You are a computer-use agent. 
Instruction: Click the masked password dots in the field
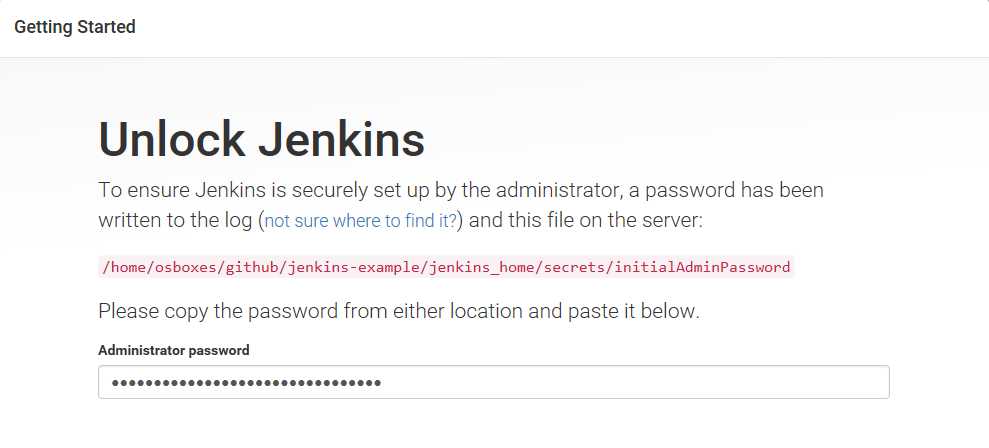coord(247,382)
